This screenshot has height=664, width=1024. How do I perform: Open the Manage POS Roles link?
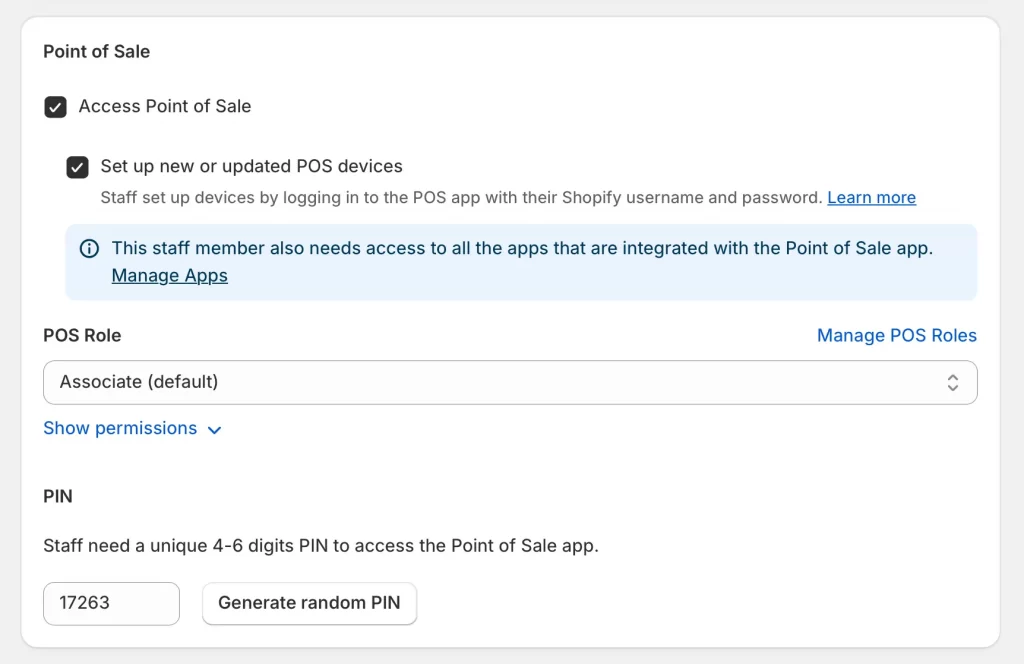pos(896,335)
